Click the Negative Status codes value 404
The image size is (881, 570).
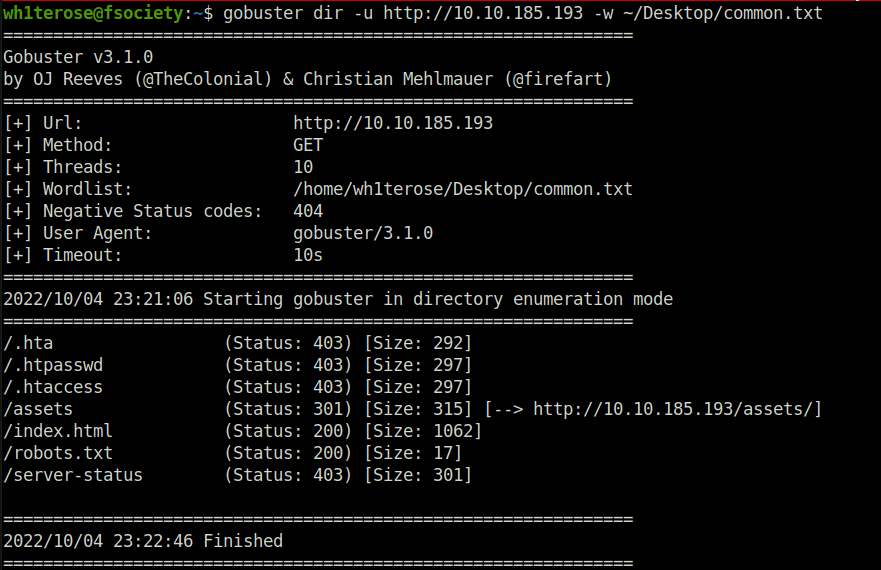pos(308,211)
